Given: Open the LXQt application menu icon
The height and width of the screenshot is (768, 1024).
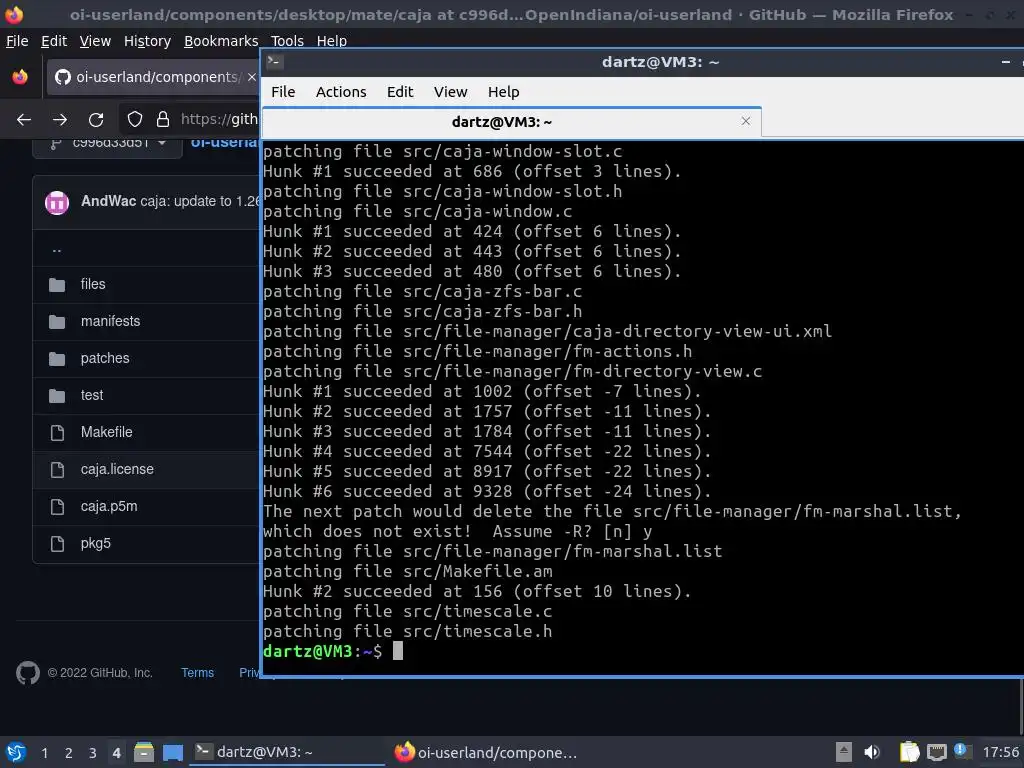Looking at the screenshot, I should click(16, 752).
